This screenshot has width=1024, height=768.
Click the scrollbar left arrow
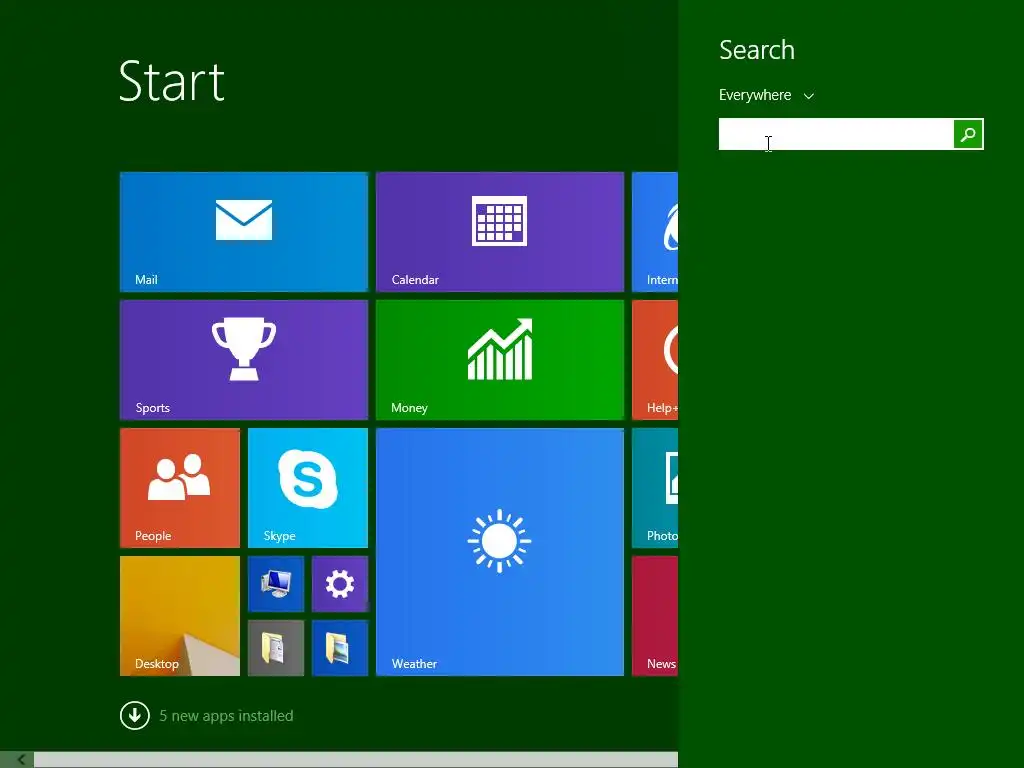[20, 760]
